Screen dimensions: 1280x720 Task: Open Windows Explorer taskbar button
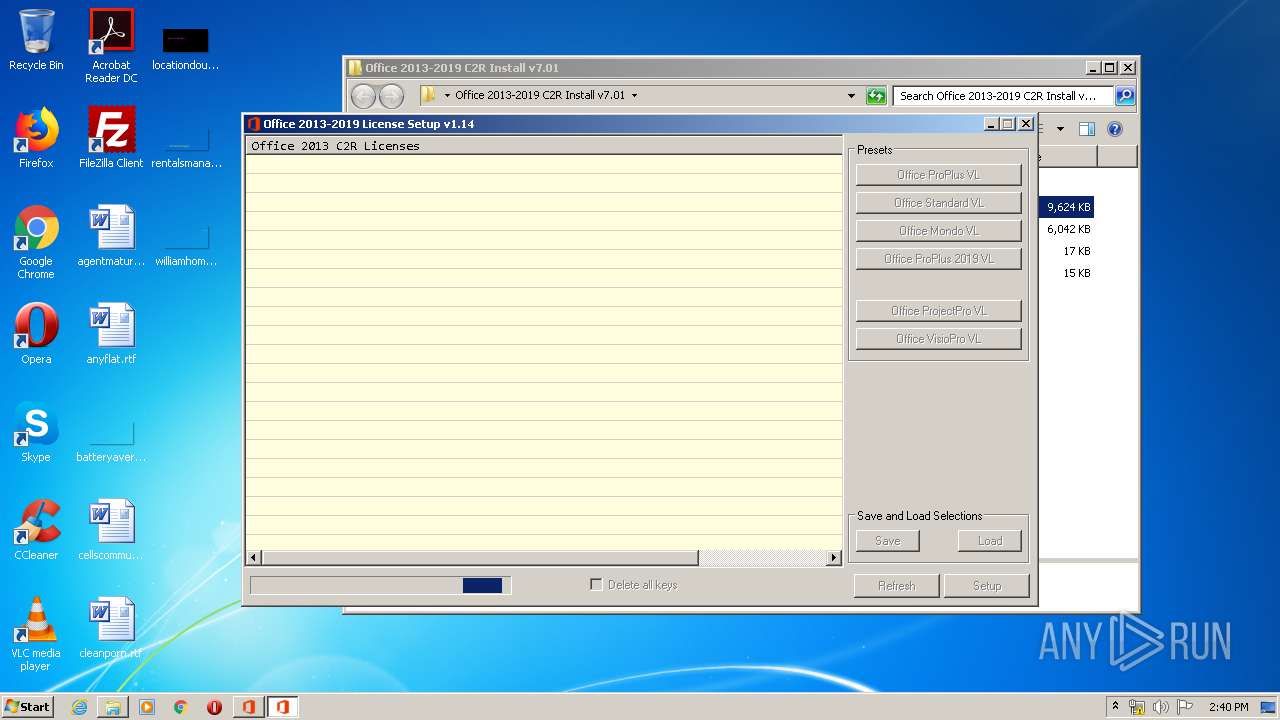113,707
